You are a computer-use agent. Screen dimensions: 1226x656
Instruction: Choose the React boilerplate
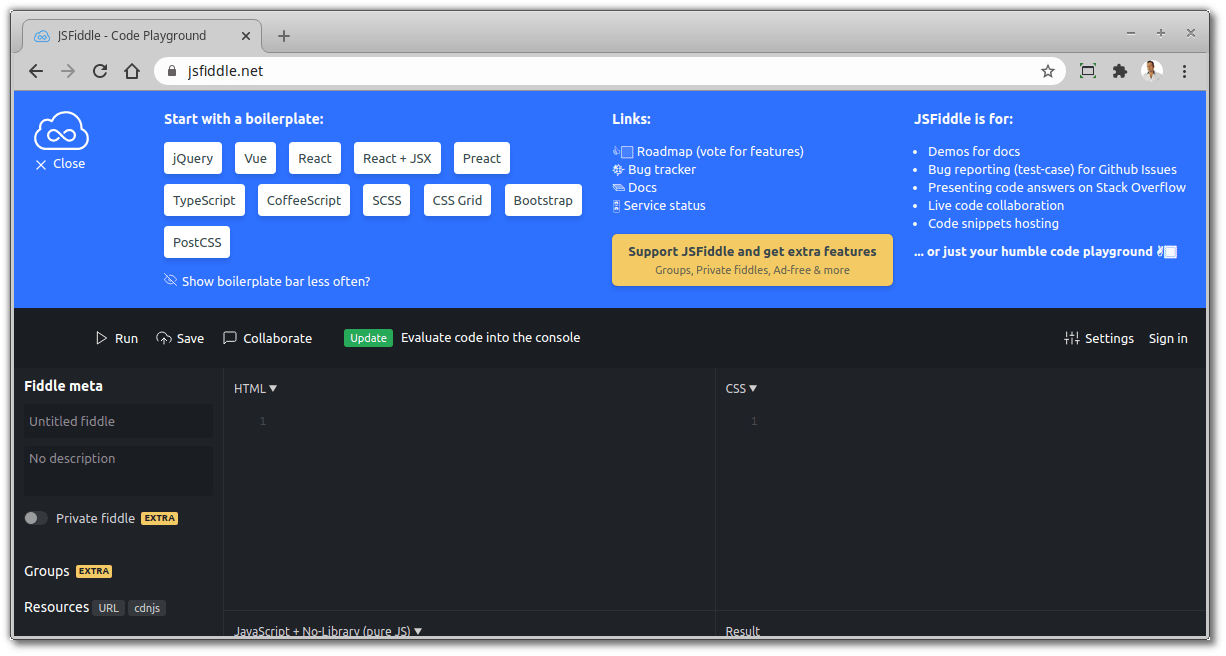315,158
